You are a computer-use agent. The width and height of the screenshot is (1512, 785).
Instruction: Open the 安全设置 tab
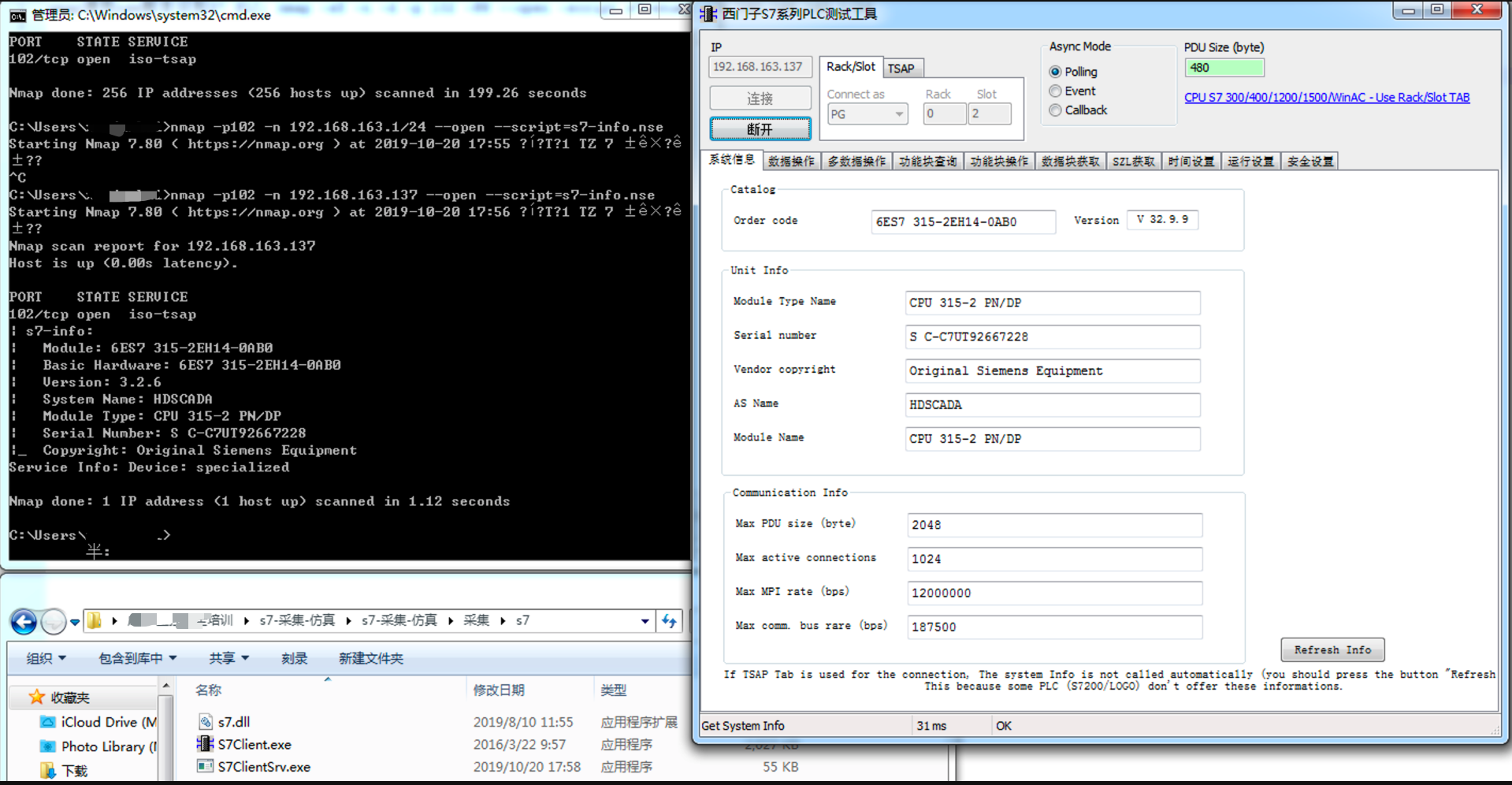[x=1310, y=162]
